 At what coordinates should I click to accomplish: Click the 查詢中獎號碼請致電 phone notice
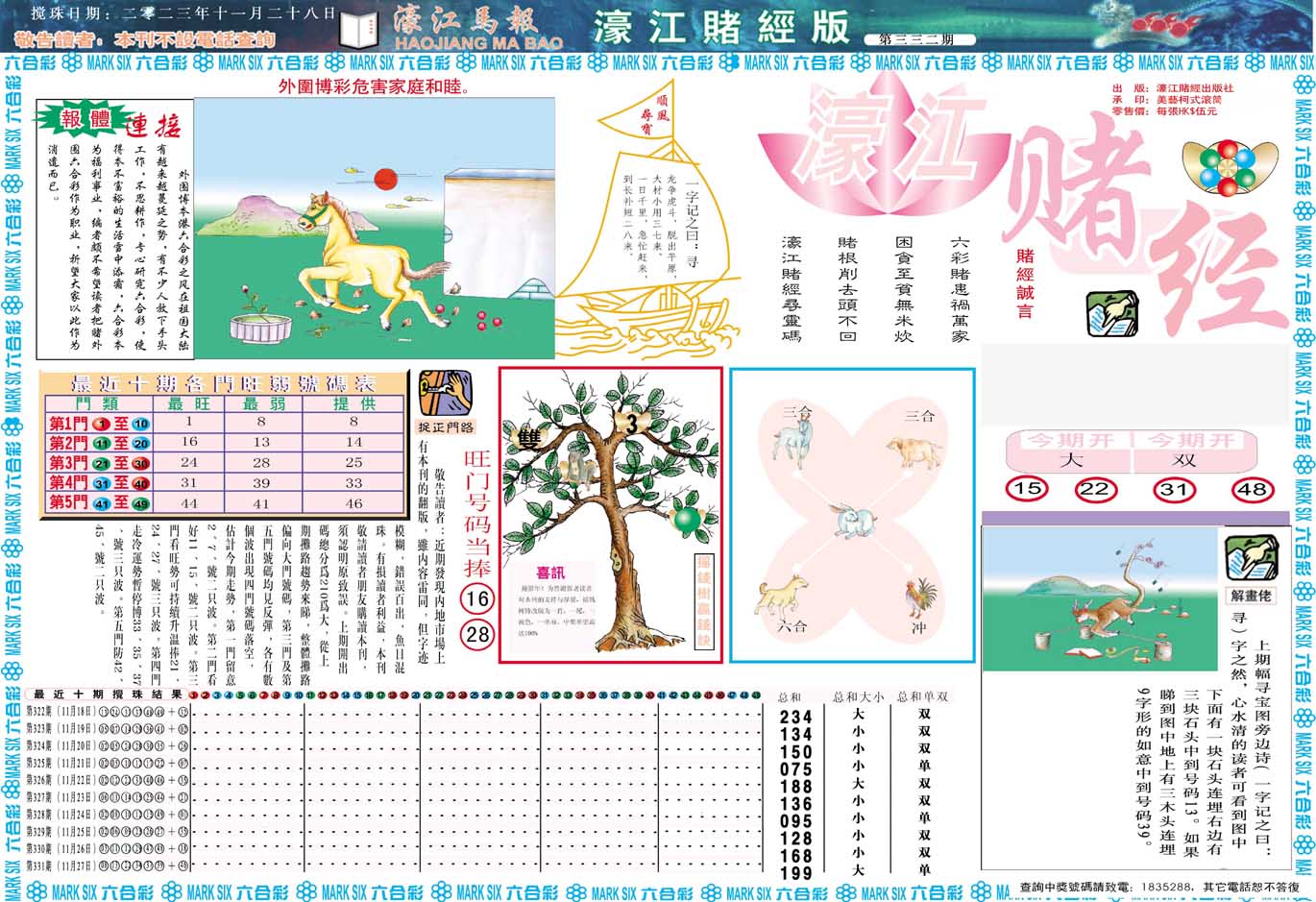(x=1158, y=887)
